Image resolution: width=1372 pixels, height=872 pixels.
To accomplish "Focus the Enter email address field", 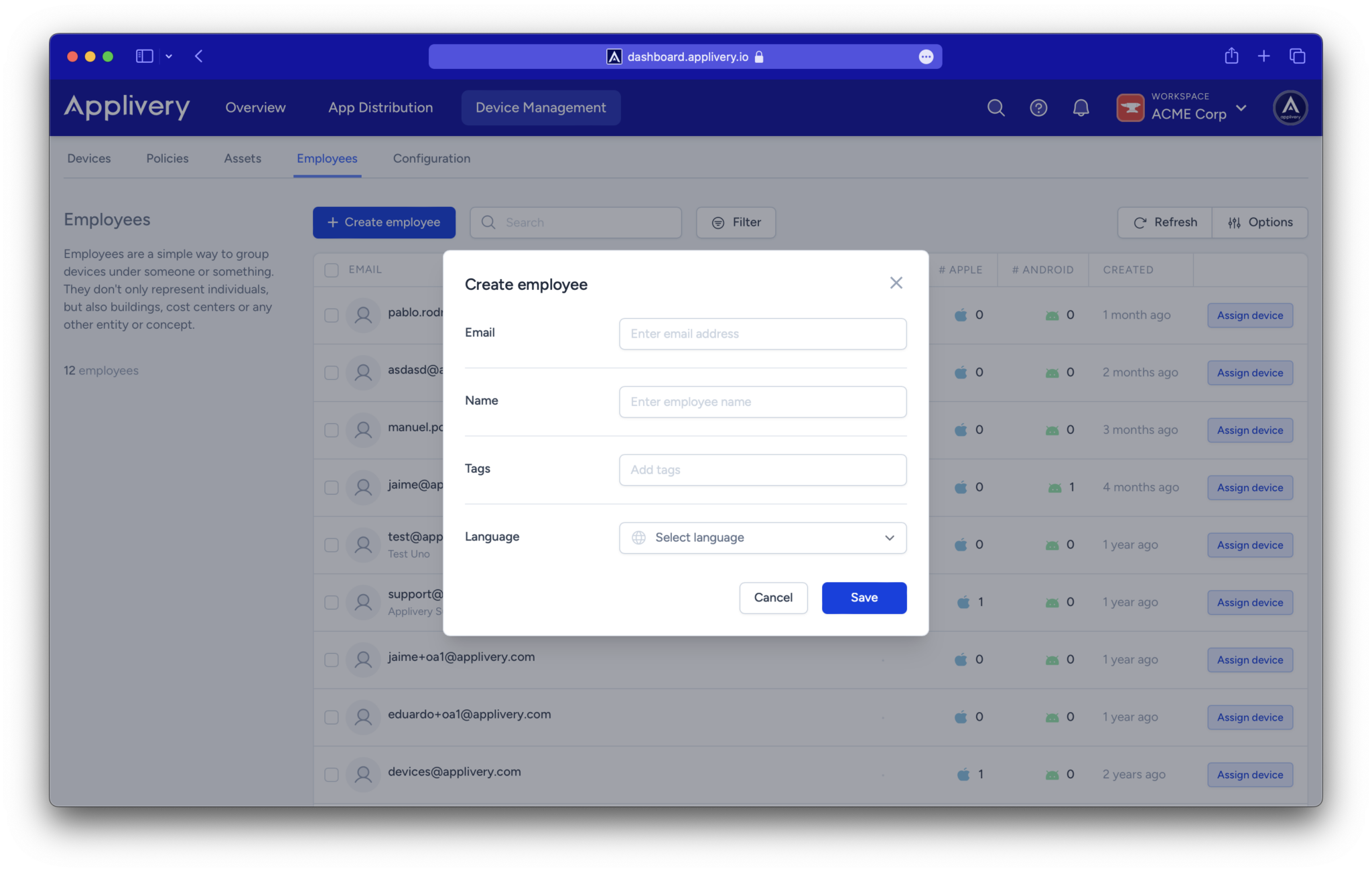I will point(762,334).
